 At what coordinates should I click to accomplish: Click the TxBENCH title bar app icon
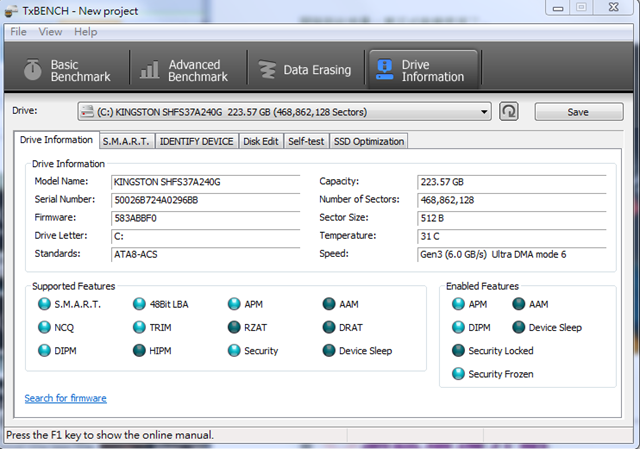coord(11,11)
